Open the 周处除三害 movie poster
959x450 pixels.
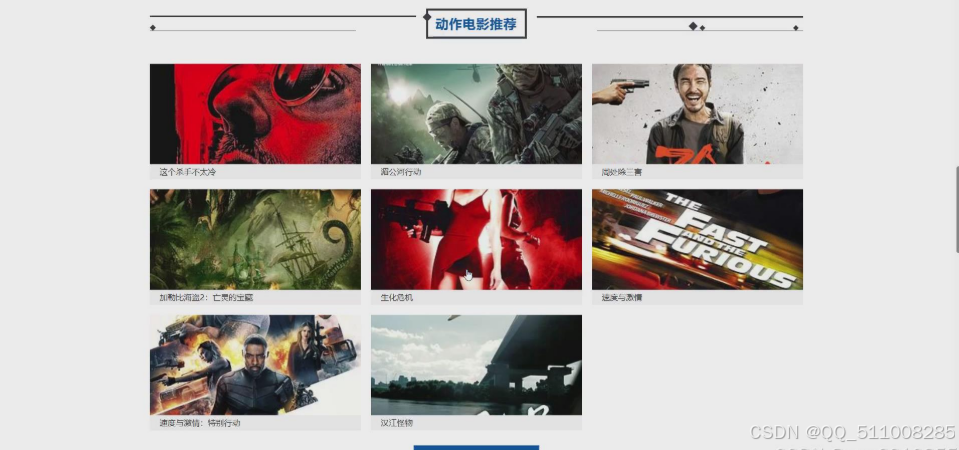[697, 114]
